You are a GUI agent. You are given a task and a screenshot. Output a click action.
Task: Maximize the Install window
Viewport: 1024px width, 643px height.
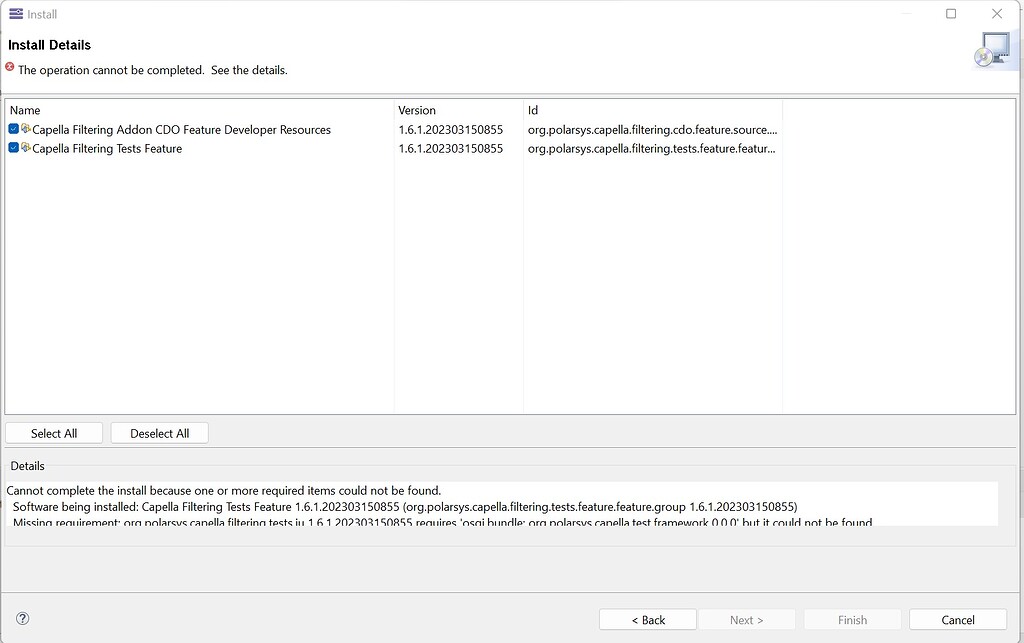point(951,14)
